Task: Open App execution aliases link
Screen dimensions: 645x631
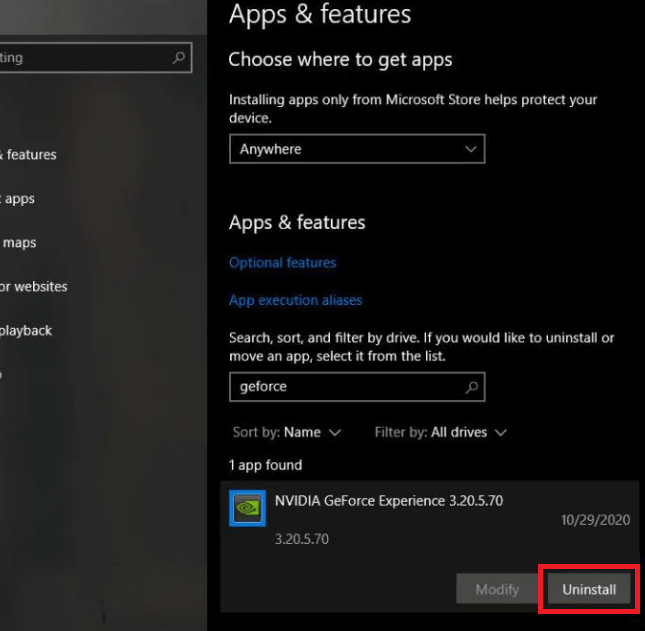Action: (295, 300)
